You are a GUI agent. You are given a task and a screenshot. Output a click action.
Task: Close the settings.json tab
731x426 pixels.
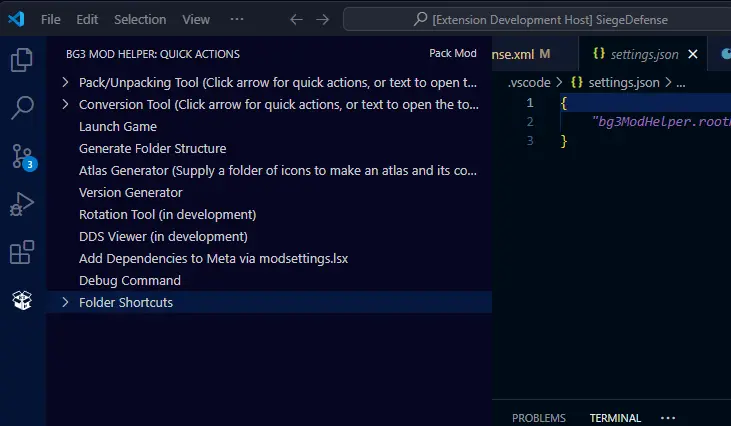pyautogui.click(x=693, y=55)
